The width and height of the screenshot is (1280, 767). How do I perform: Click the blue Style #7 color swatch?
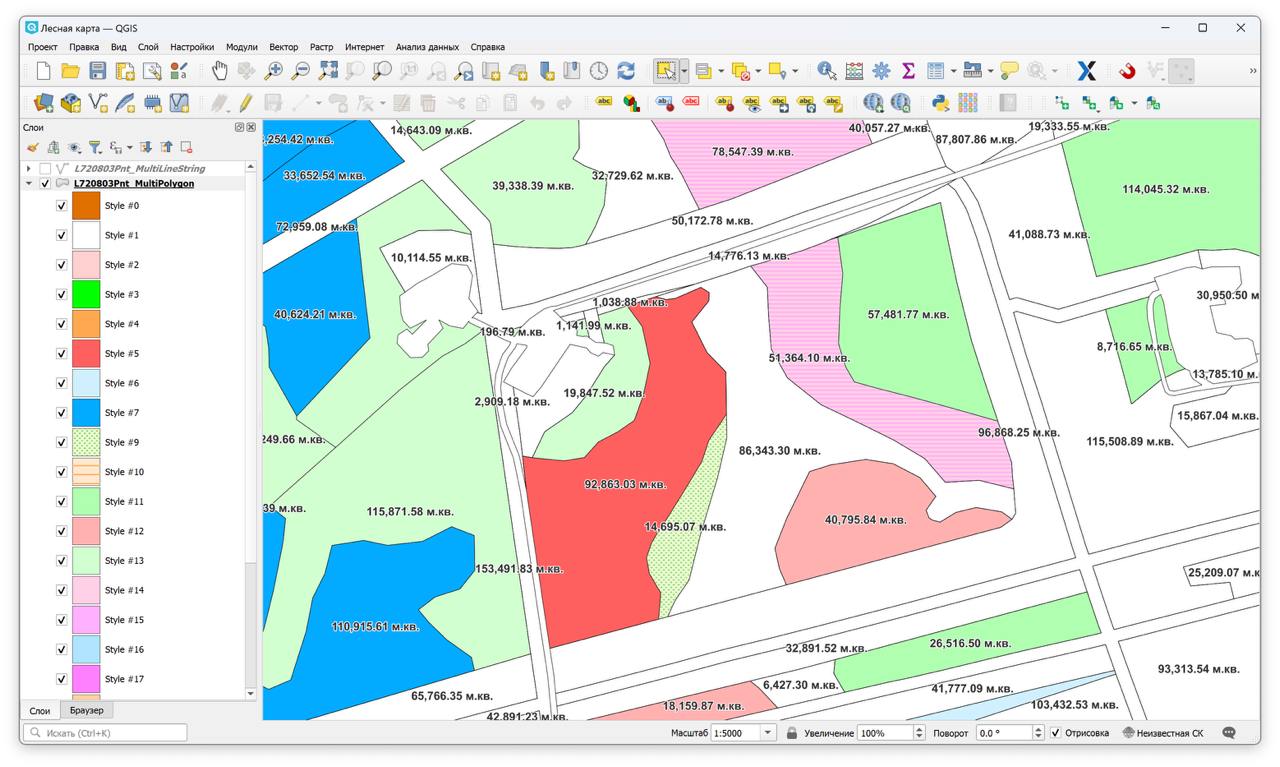[86, 412]
